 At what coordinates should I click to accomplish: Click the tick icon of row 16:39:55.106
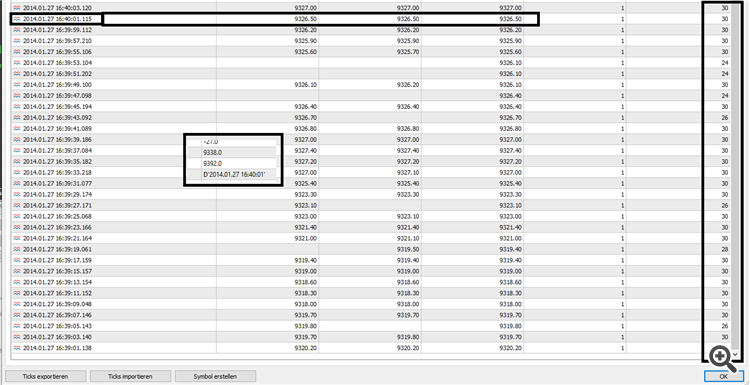[18, 52]
